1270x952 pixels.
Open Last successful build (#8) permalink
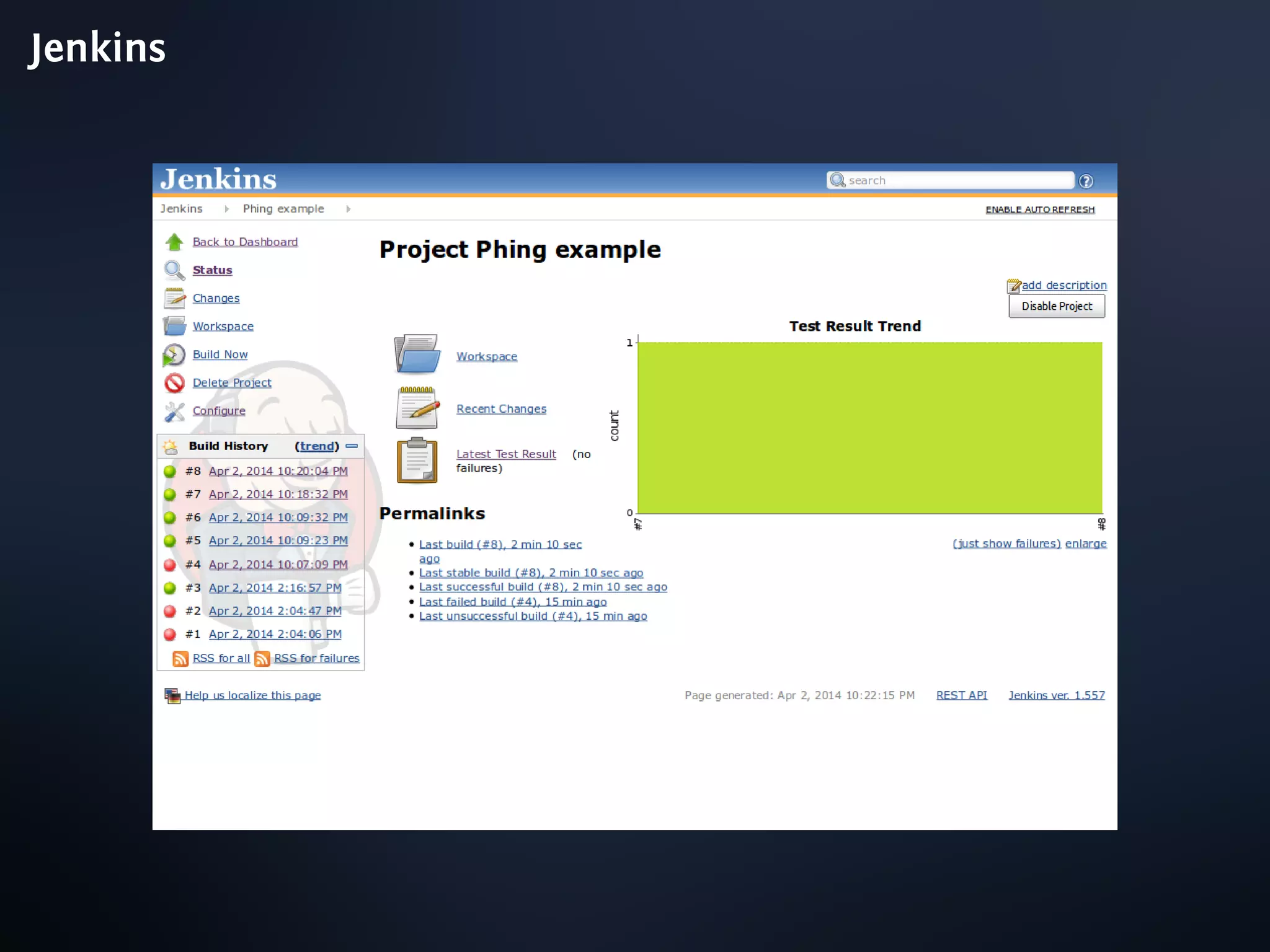click(x=543, y=587)
